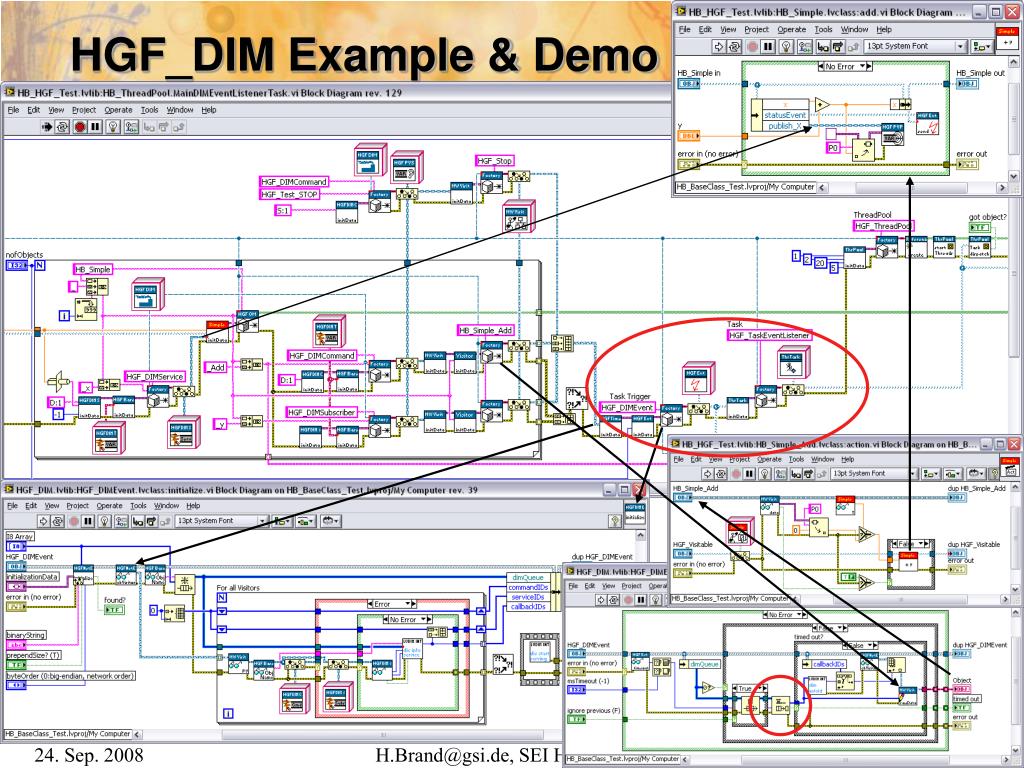
Task: Click Step Into in add.vi window
Action: (x=823, y=46)
